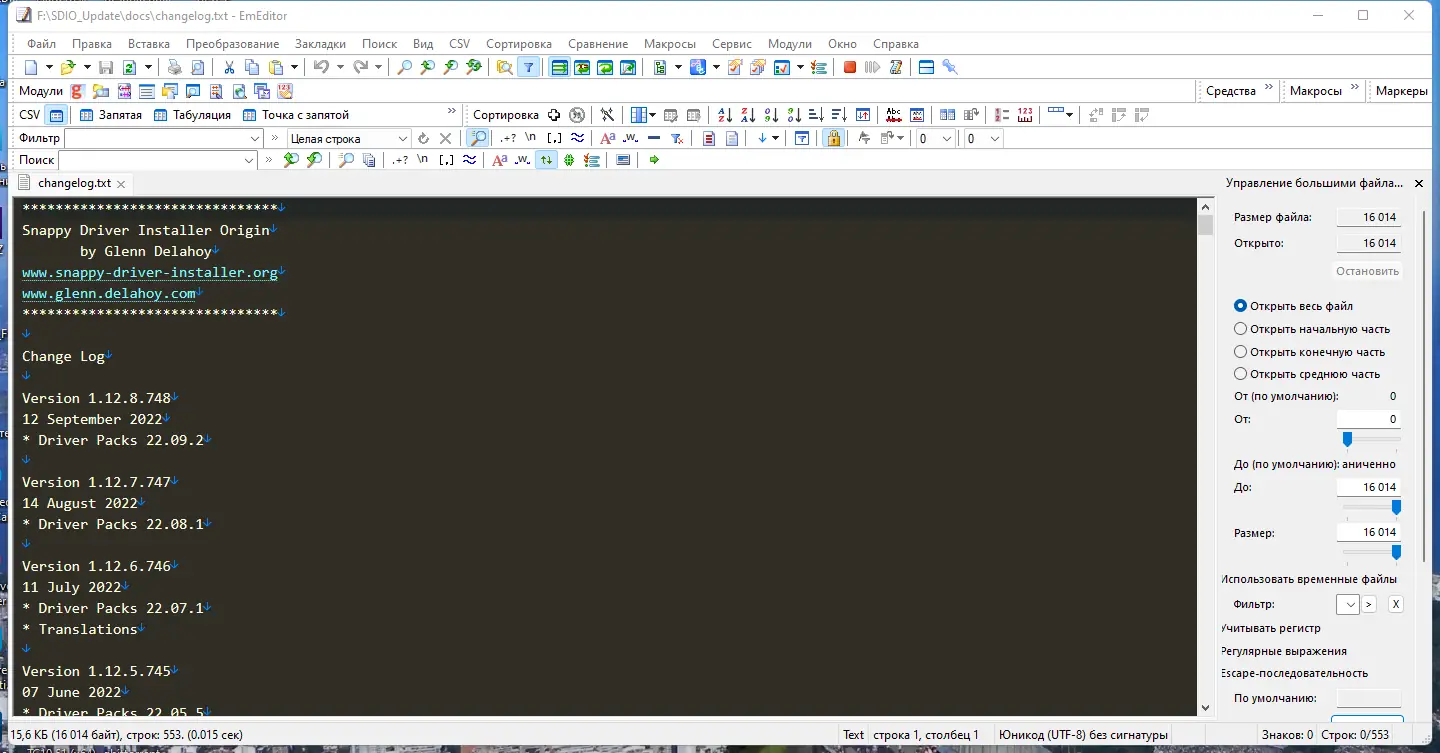Click the Точка с запятой mode button
Screen dimensions: 1440x753
[x=296, y=115]
